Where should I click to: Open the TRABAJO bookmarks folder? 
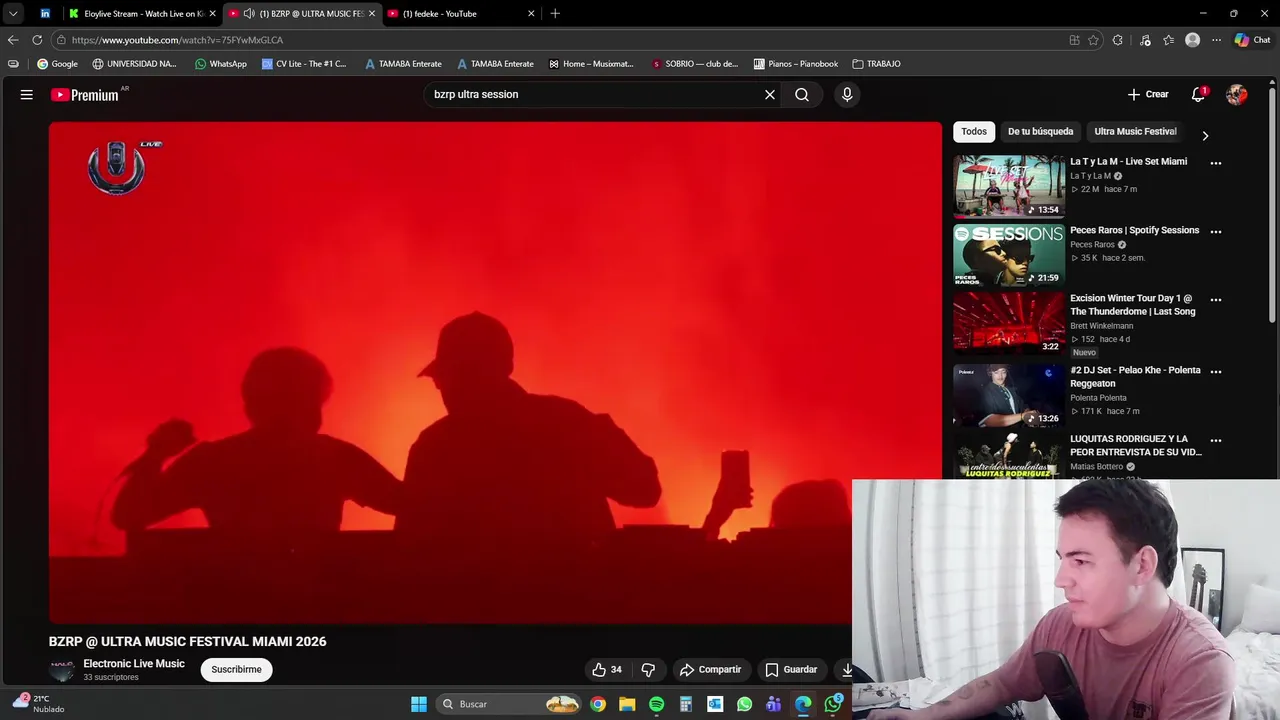tap(877, 64)
